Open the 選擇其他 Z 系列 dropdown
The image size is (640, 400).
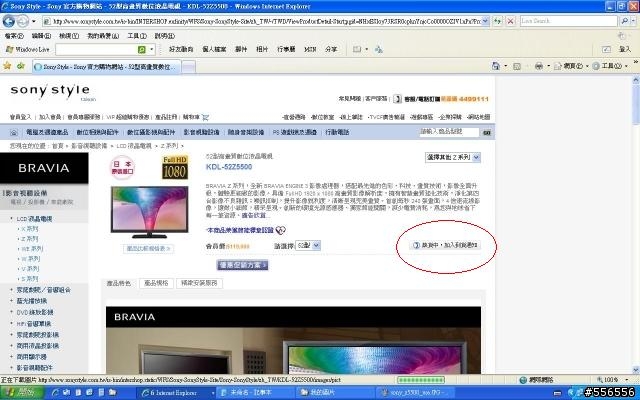(x=452, y=157)
